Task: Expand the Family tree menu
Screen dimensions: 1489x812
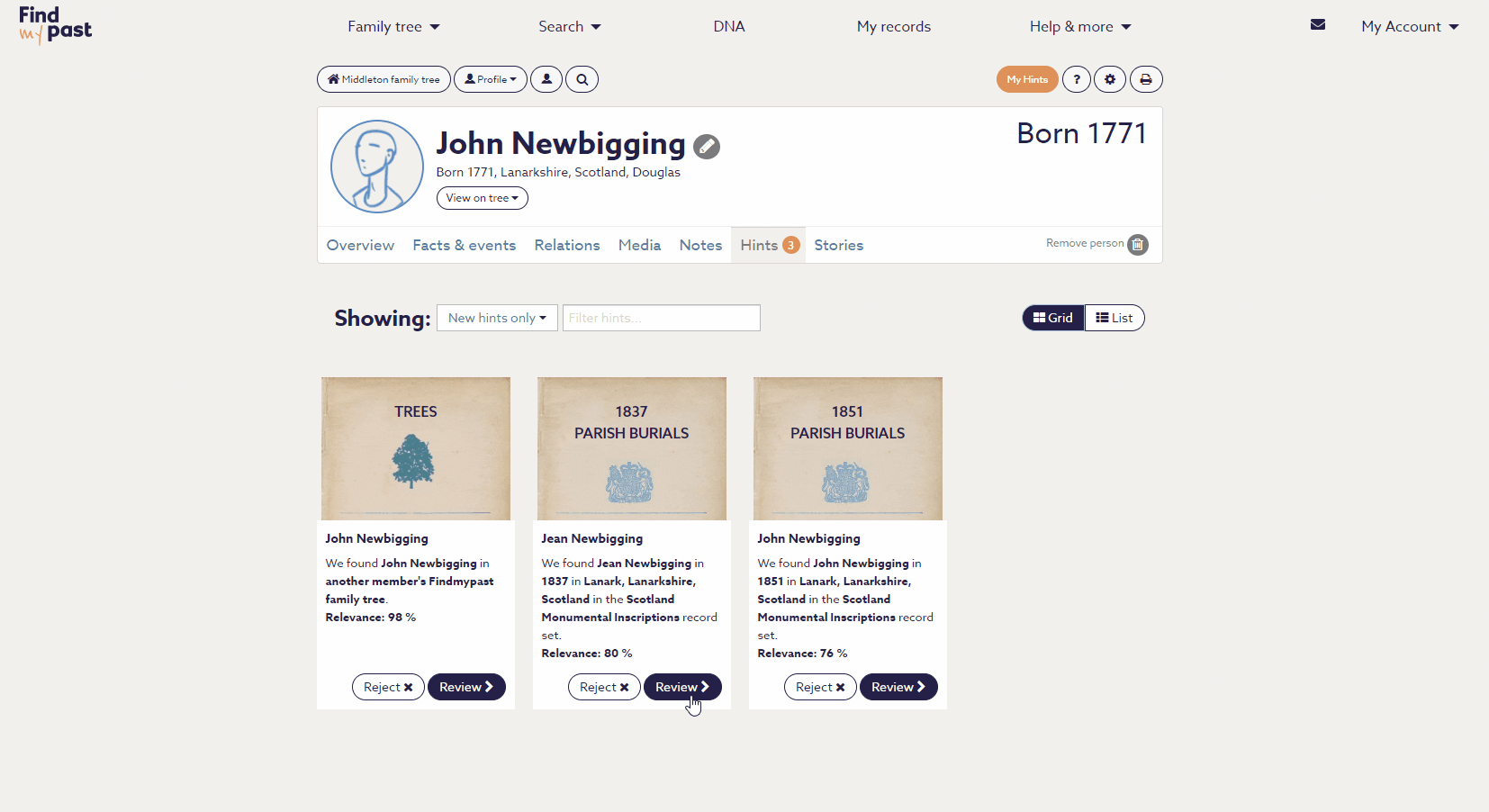Action: pos(394,26)
